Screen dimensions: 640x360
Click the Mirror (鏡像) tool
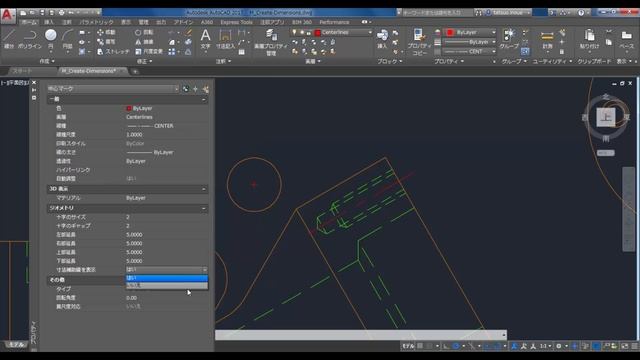coord(144,42)
